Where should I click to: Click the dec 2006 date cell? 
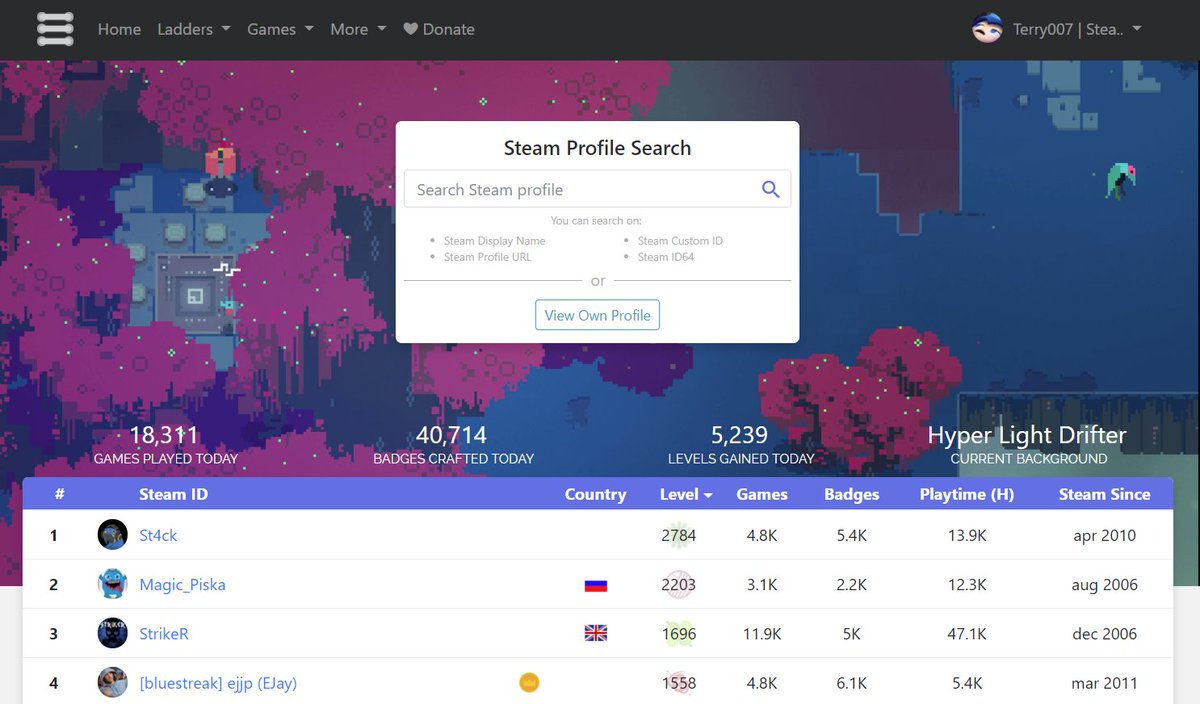pos(1105,633)
